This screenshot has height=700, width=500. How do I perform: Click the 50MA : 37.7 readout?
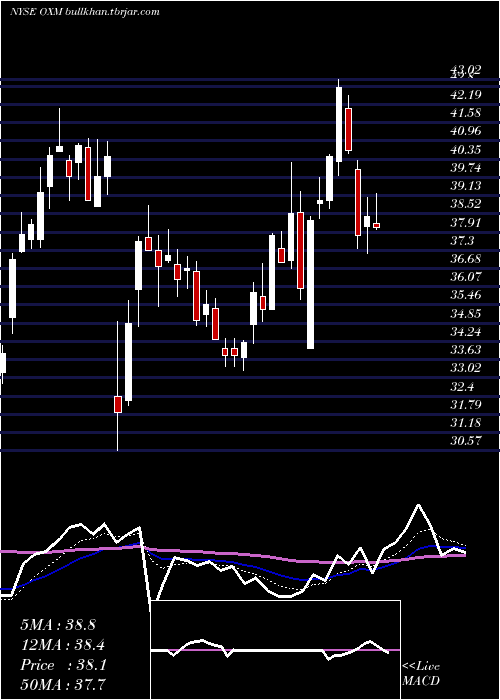click(63, 685)
